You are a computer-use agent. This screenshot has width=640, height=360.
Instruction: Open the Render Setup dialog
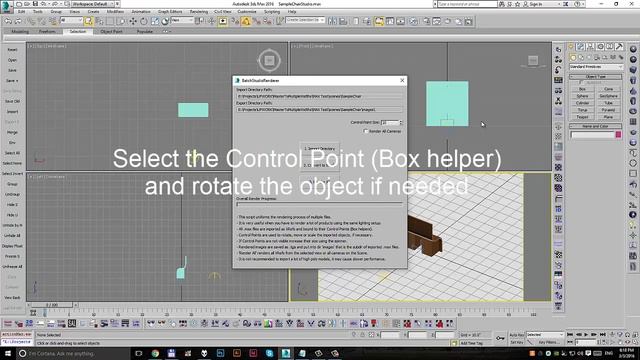[427, 21]
